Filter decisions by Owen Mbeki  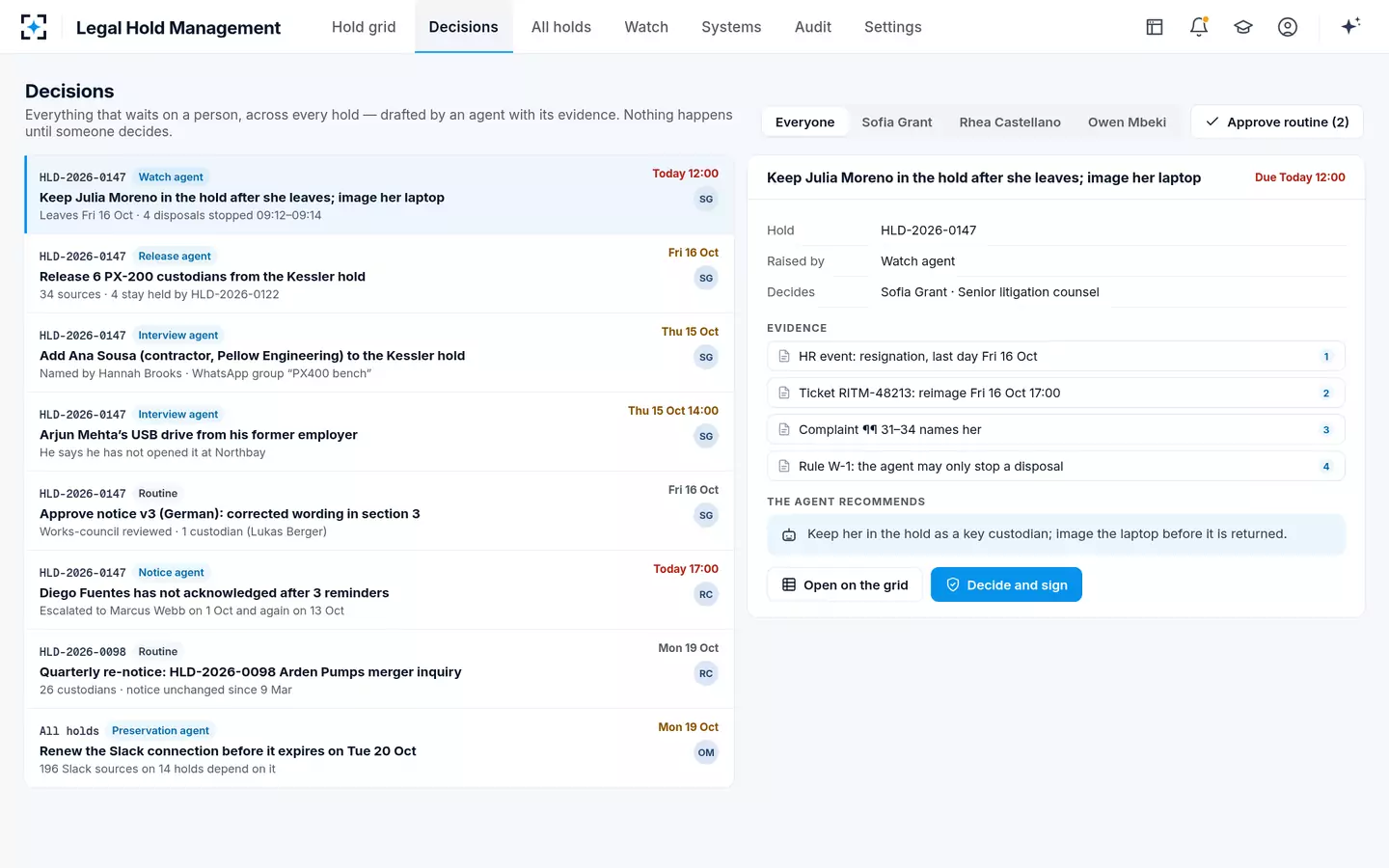coord(1127,122)
